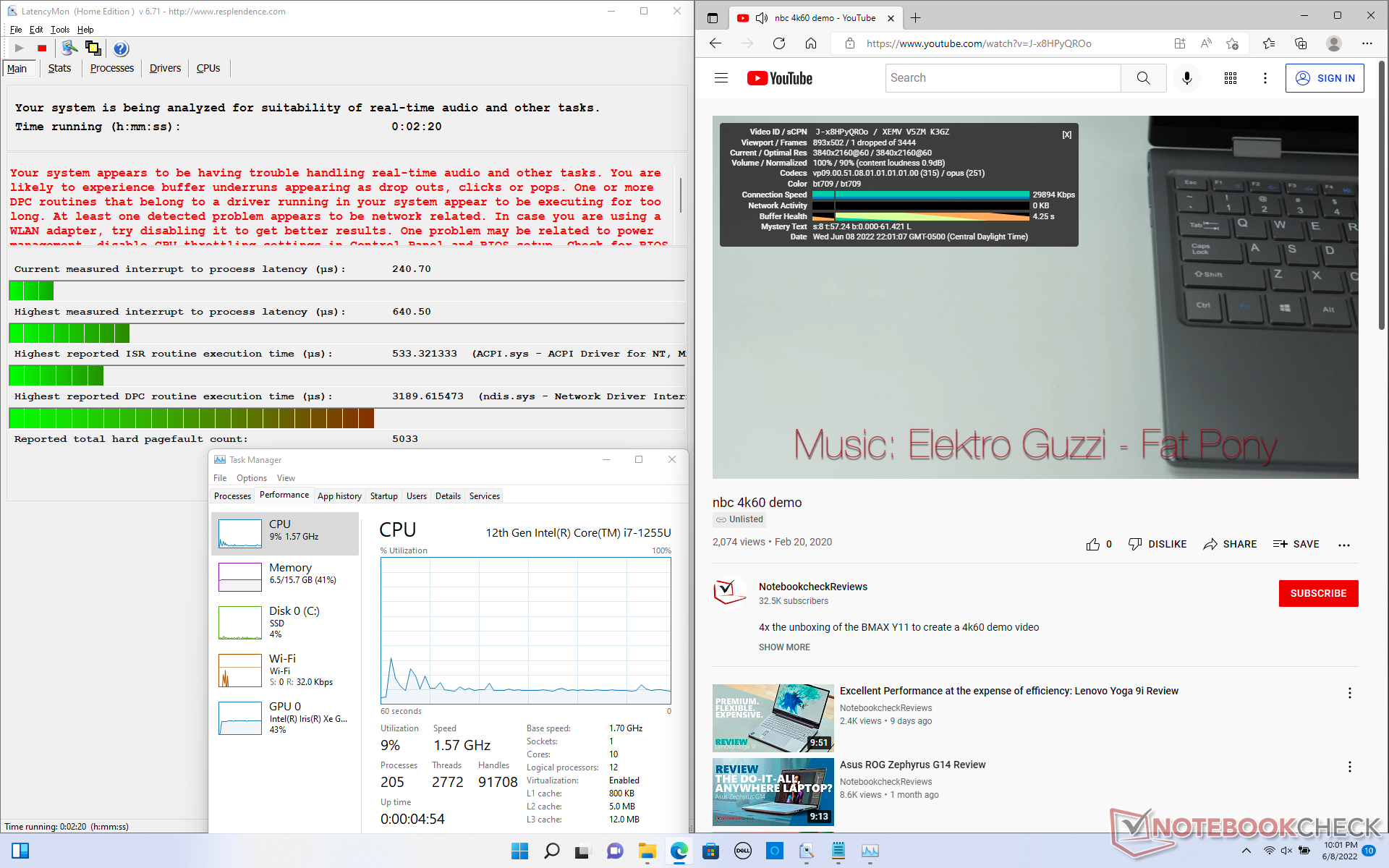Open the Edge favorites list icon
The width and height of the screenshot is (1389, 868).
pos(1269,43)
